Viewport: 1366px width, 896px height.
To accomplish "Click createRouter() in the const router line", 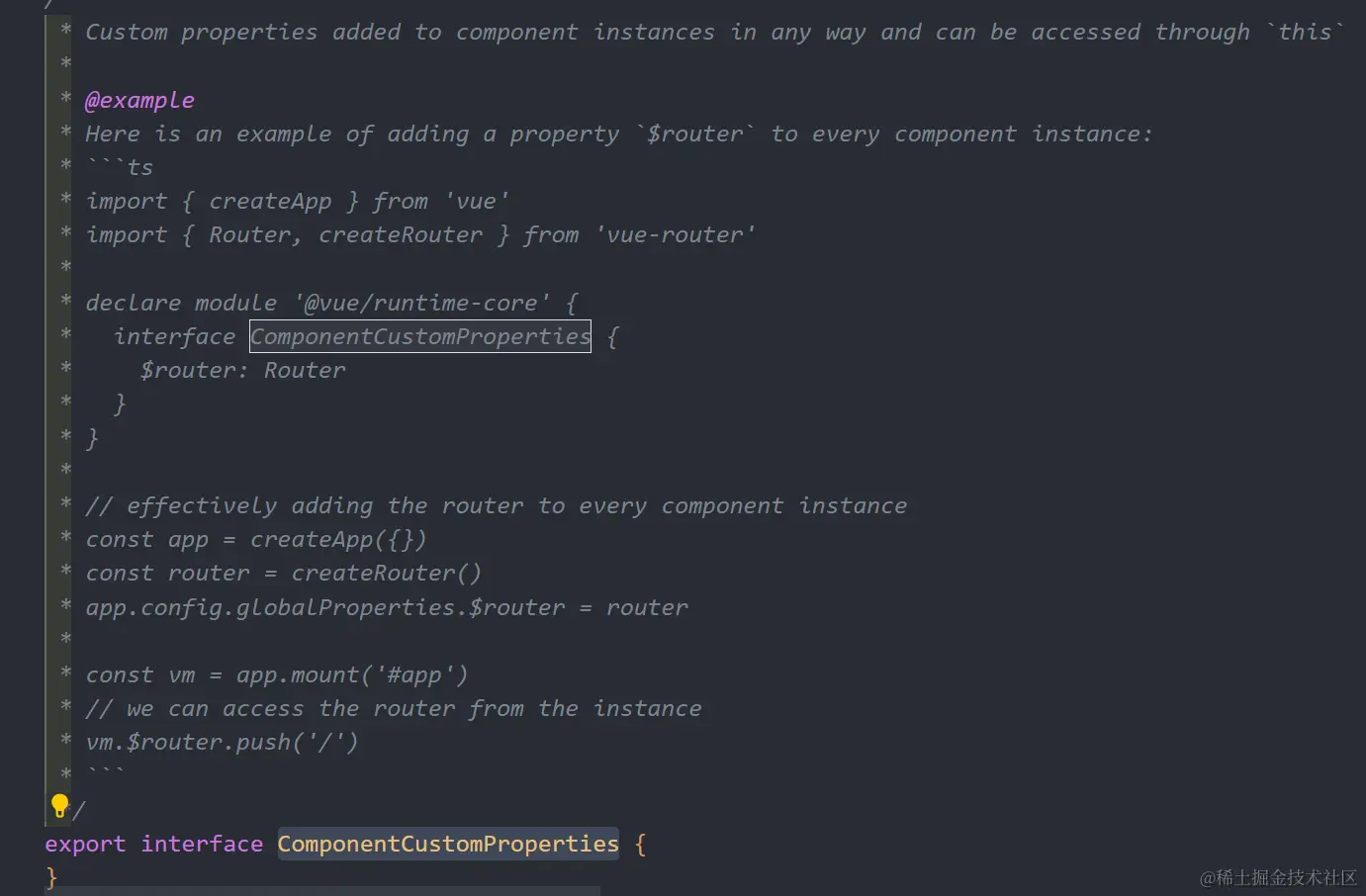I will (386, 573).
